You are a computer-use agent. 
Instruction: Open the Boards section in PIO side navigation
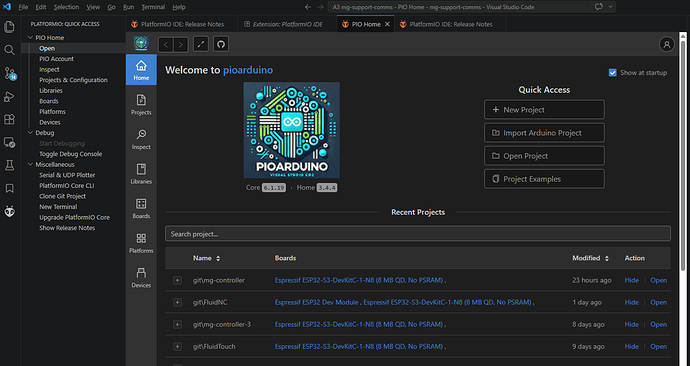pyautogui.click(x=141, y=209)
